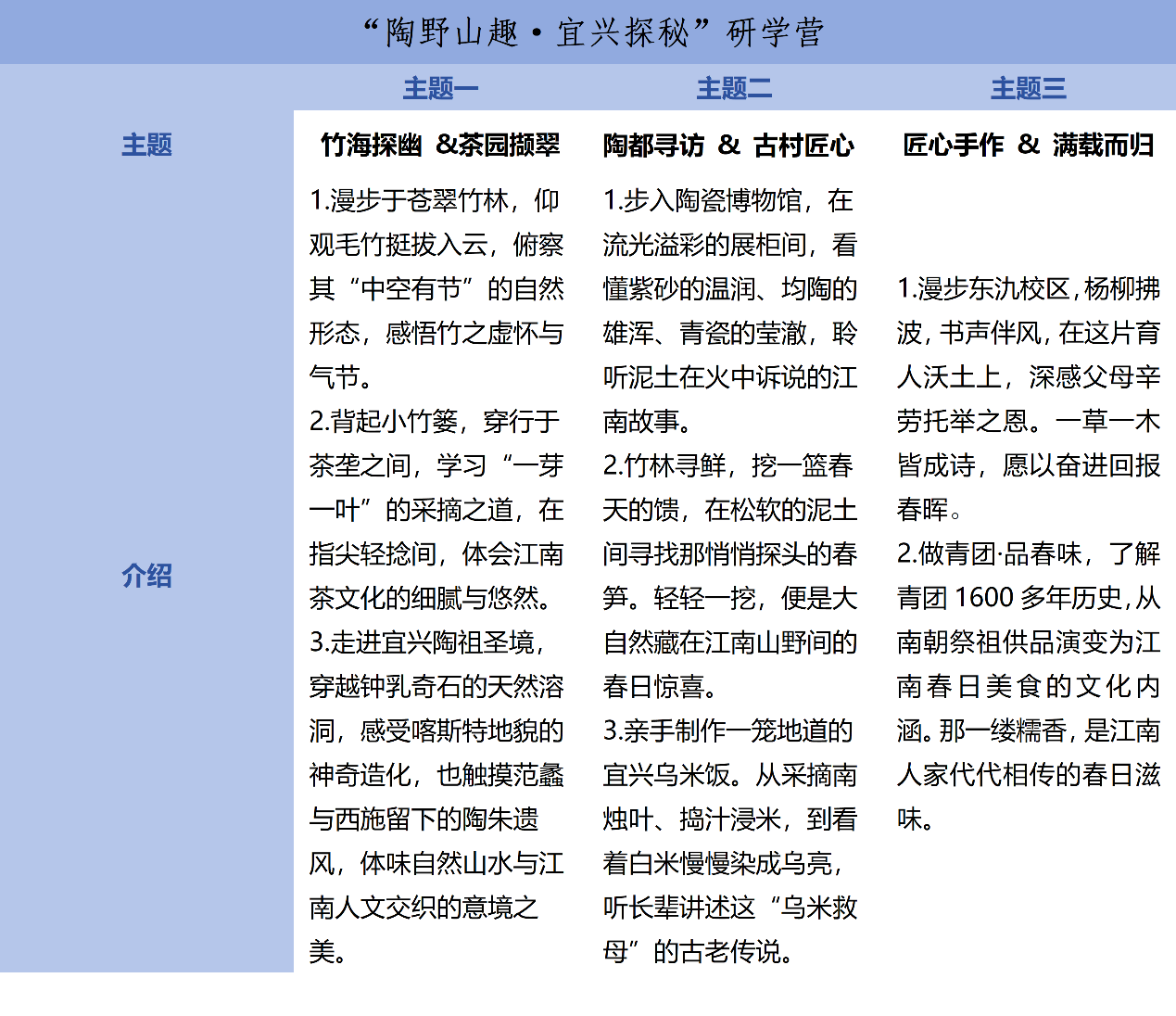The width and height of the screenshot is (1176, 1016).
Task: Select the 主题一 column header
Action: click(x=440, y=89)
